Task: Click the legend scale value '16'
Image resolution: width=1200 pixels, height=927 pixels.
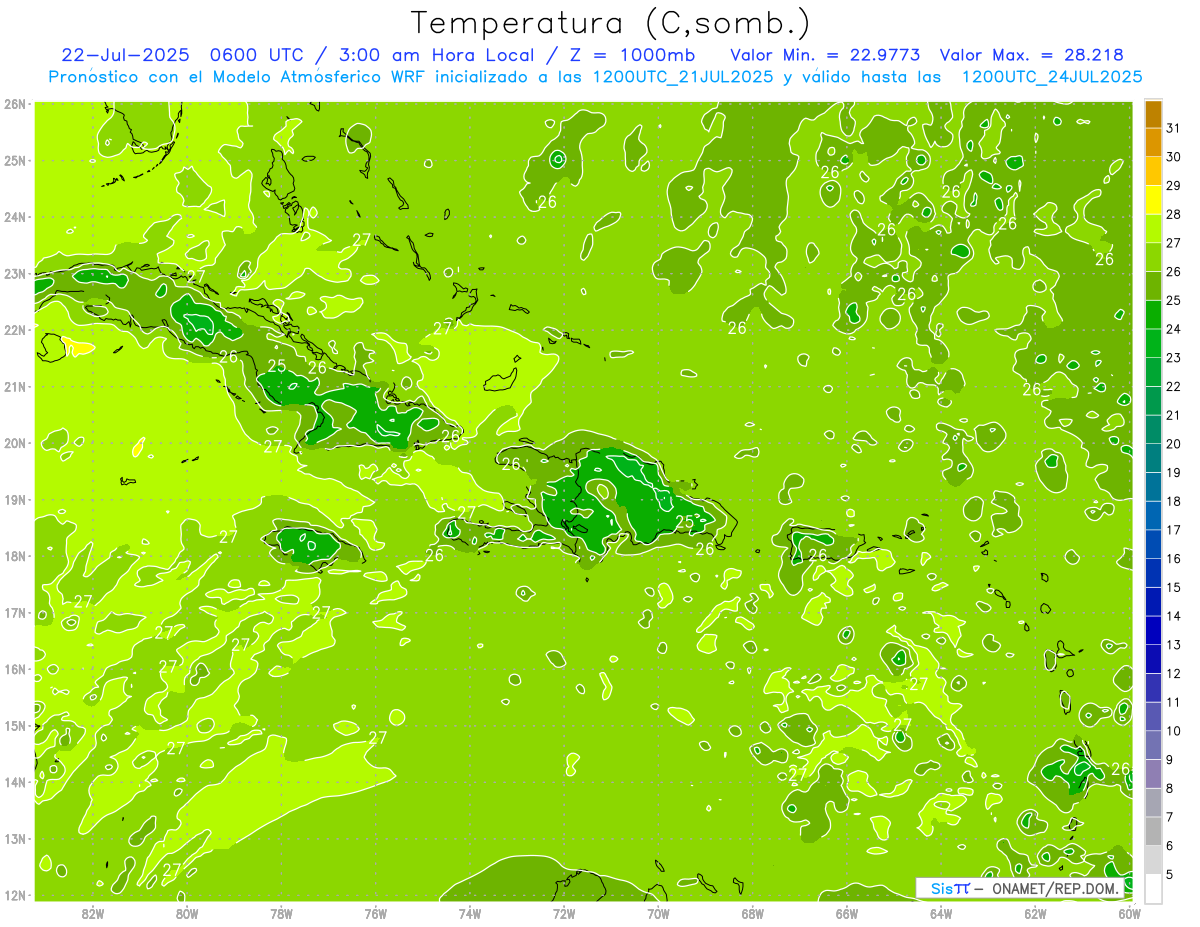Action: click(1174, 558)
